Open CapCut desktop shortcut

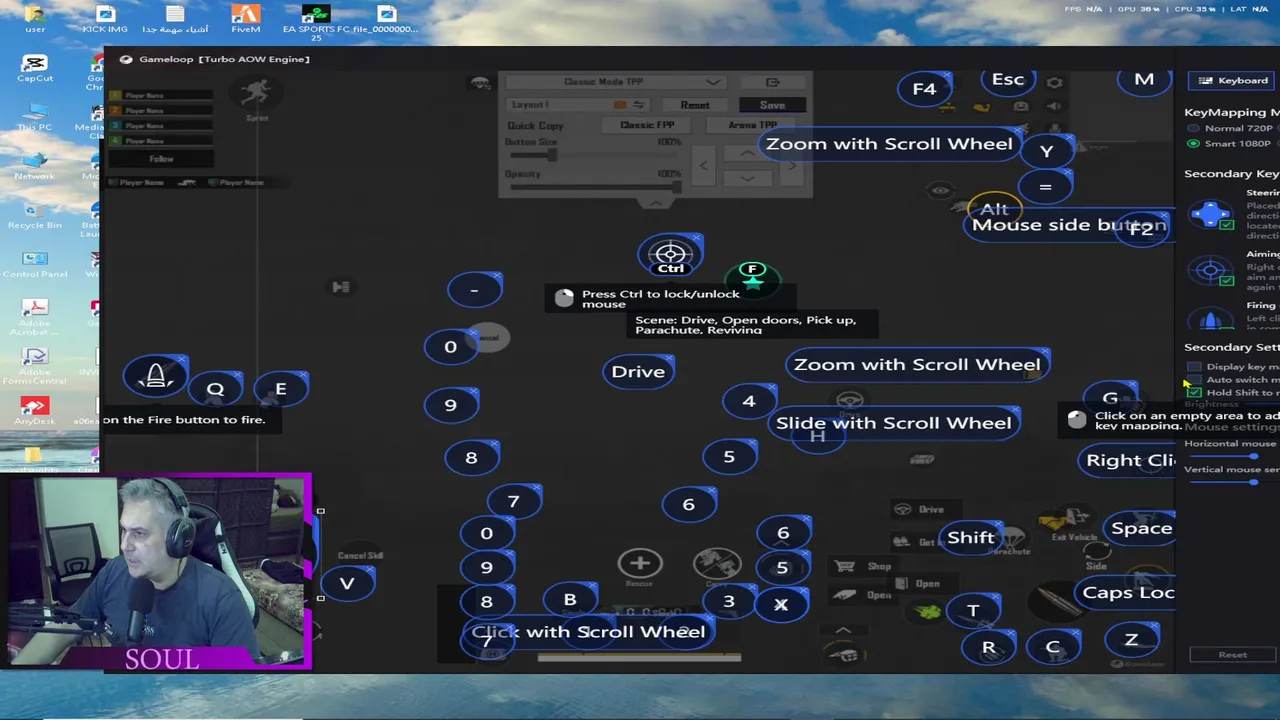(x=35, y=68)
